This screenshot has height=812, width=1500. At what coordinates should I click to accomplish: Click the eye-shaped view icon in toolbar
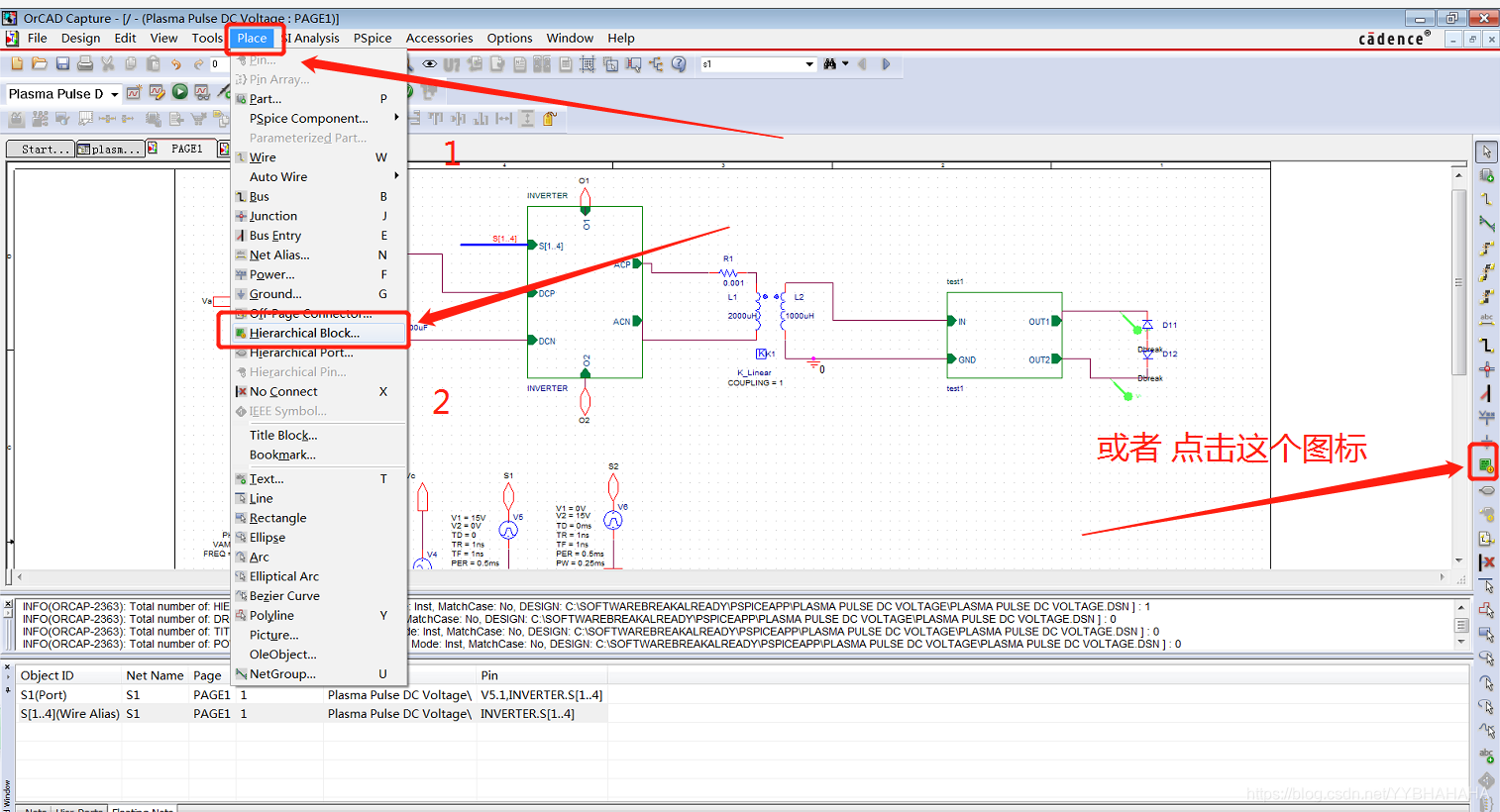429,63
